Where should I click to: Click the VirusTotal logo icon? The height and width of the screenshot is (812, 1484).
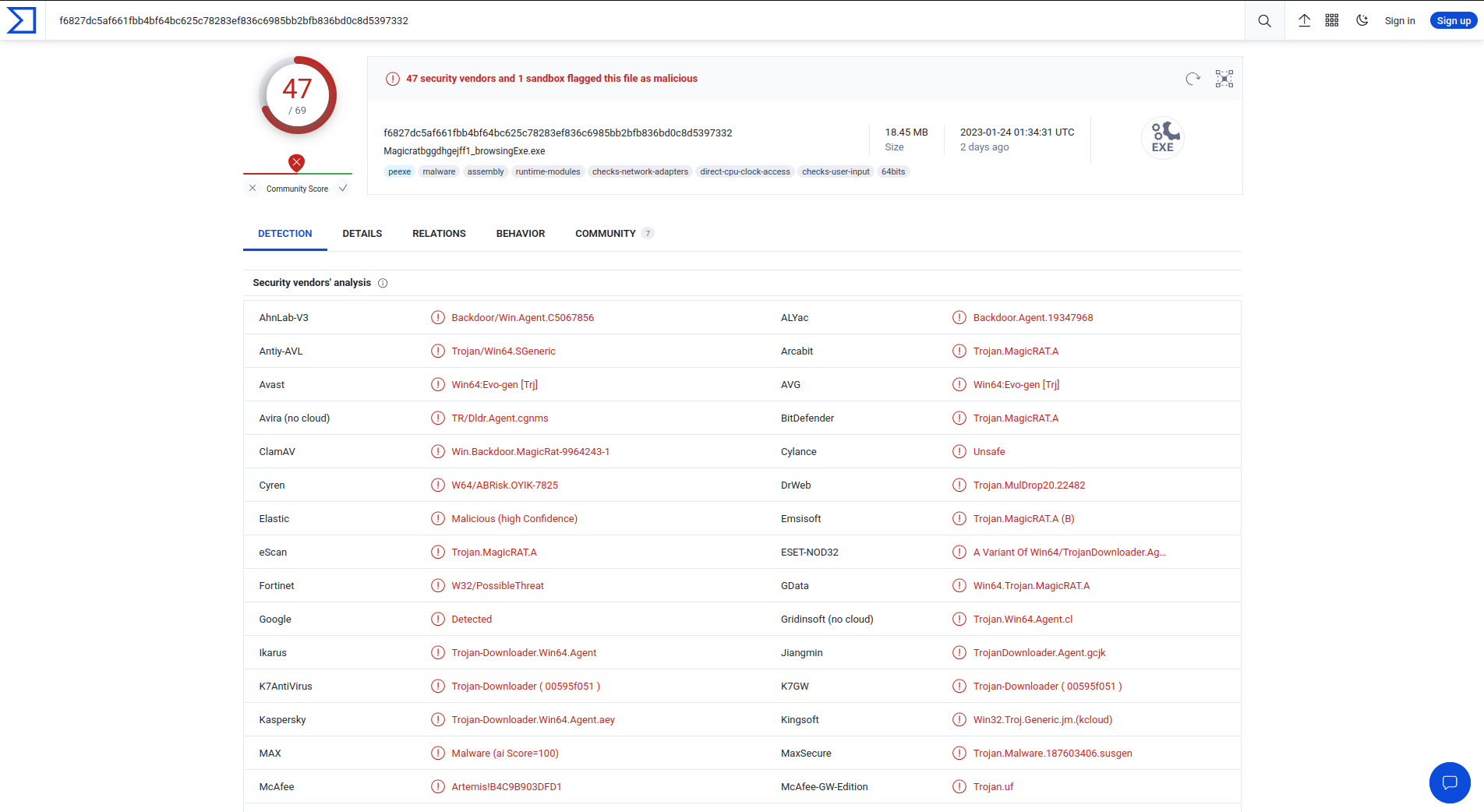tap(21, 20)
